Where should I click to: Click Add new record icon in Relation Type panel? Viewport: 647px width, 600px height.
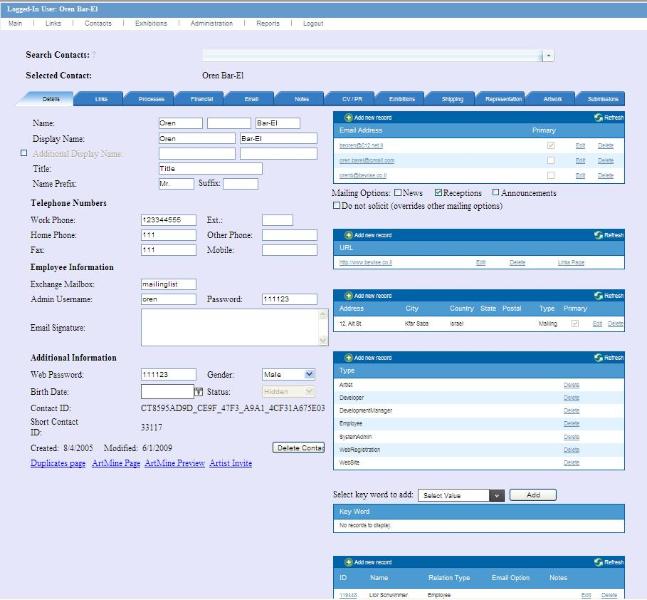pyautogui.click(x=348, y=562)
